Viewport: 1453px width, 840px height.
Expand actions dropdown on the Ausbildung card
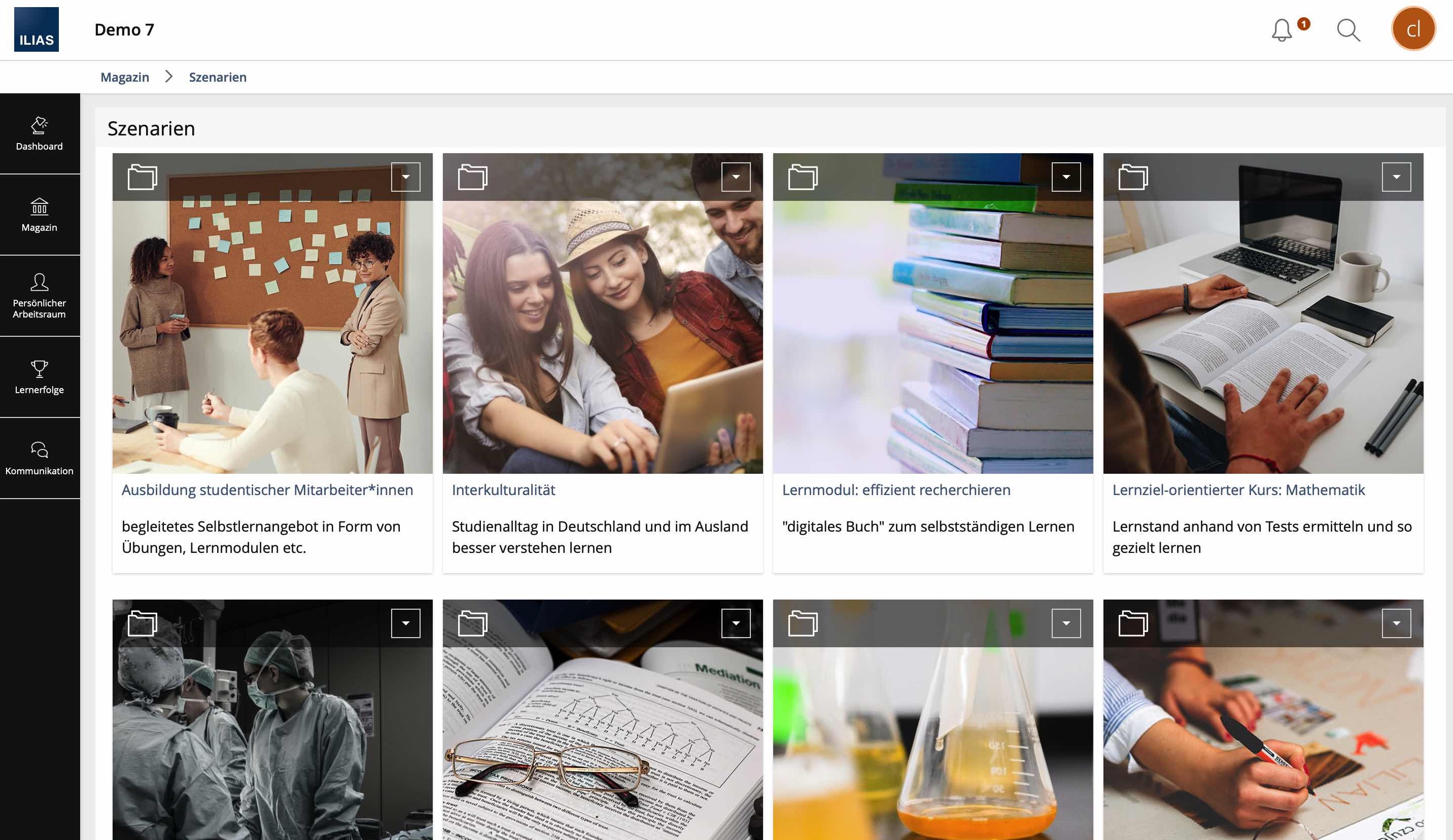click(x=405, y=177)
